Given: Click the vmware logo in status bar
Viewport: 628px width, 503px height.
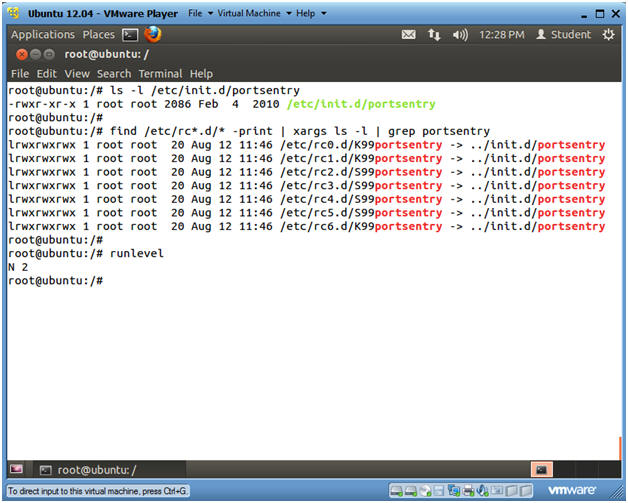Looking at the screenshot, I should click(x=572, y=490).
